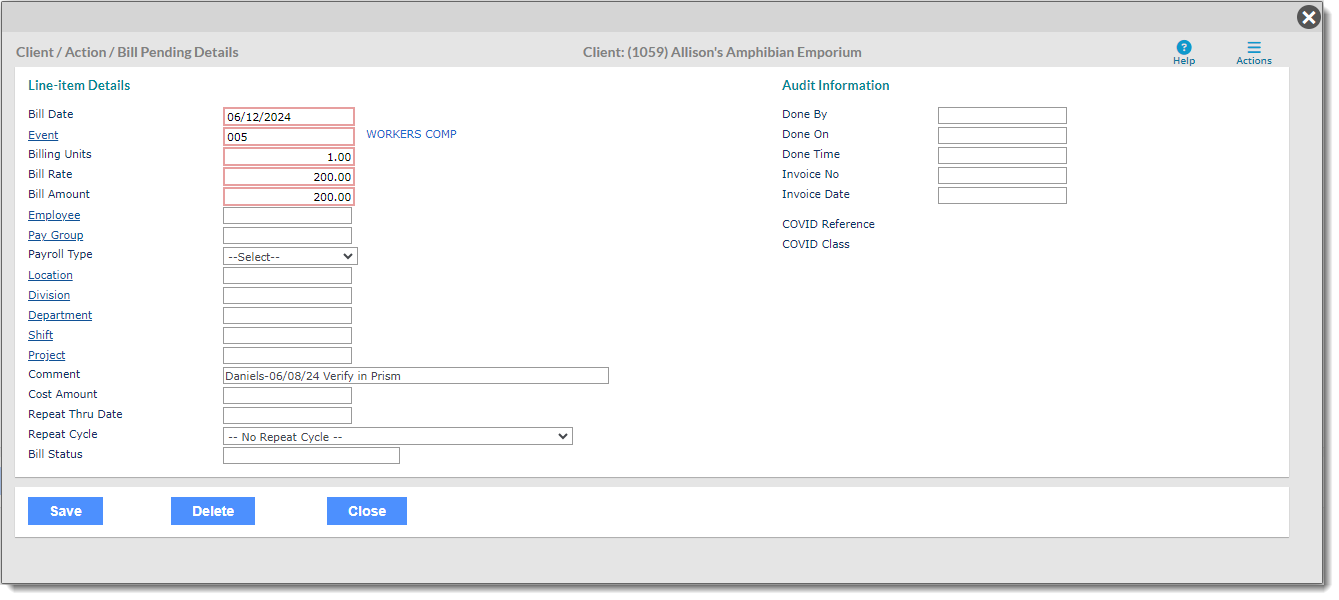Click the Department lookup link

tap(60, 315)
